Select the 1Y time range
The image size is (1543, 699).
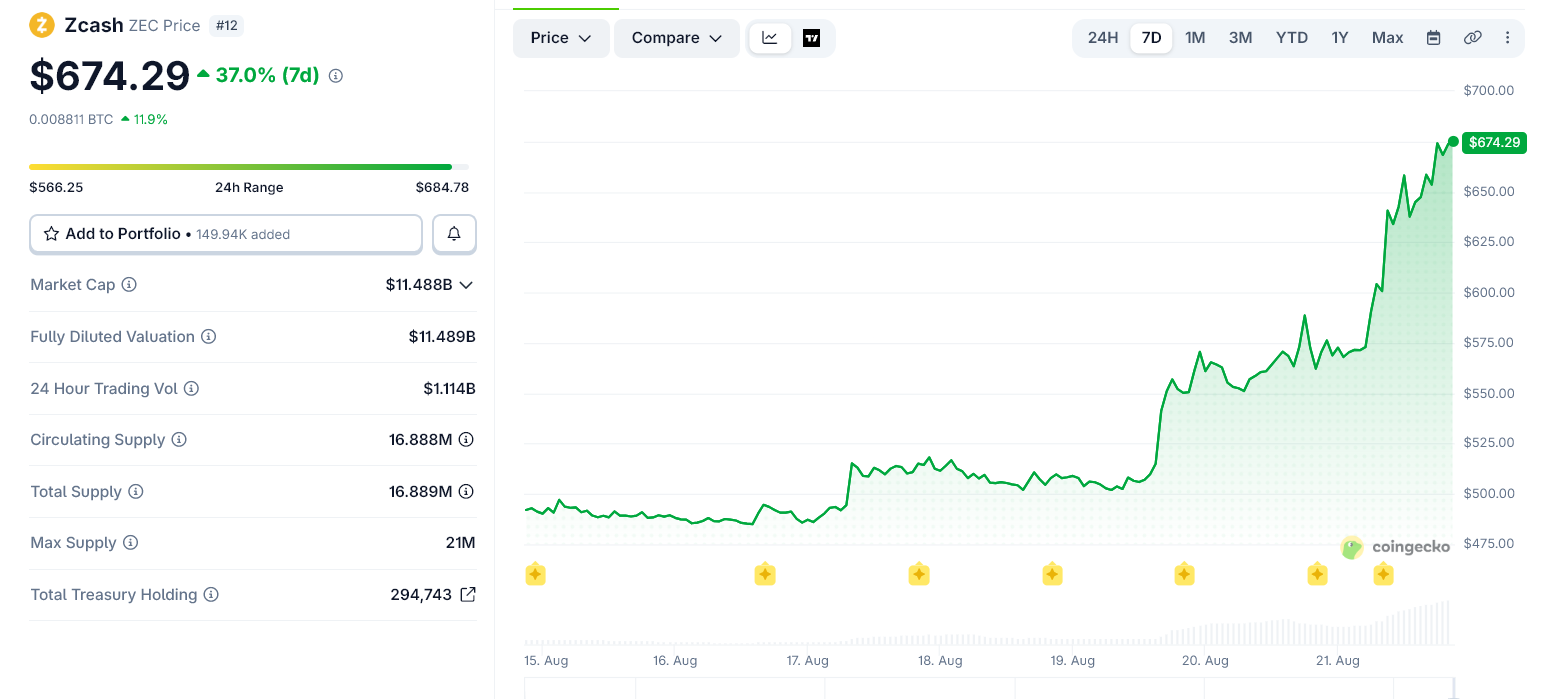click(1340, 38)
